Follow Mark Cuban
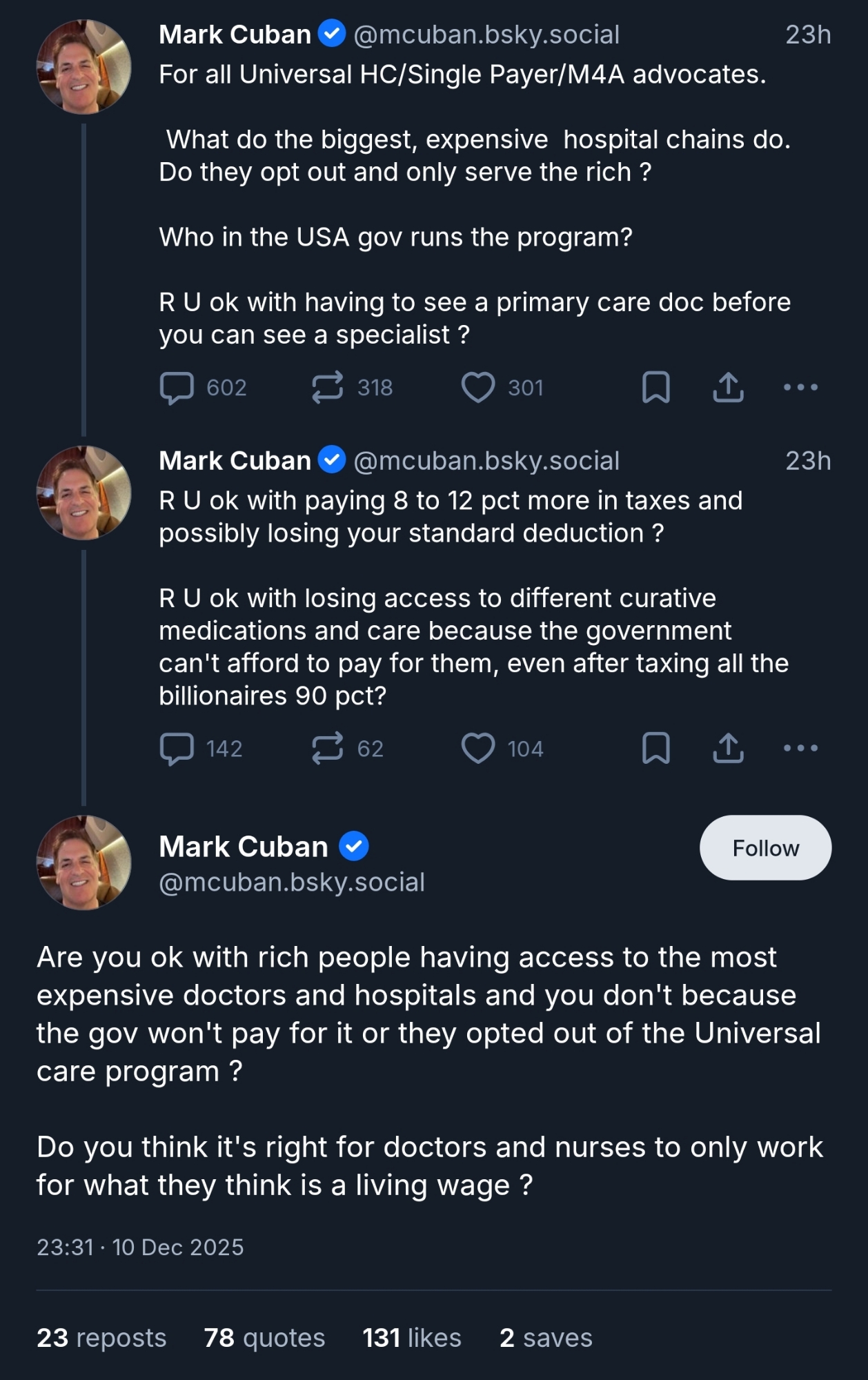This screenshot has width=868, height=1380. [x=765, y=848]
